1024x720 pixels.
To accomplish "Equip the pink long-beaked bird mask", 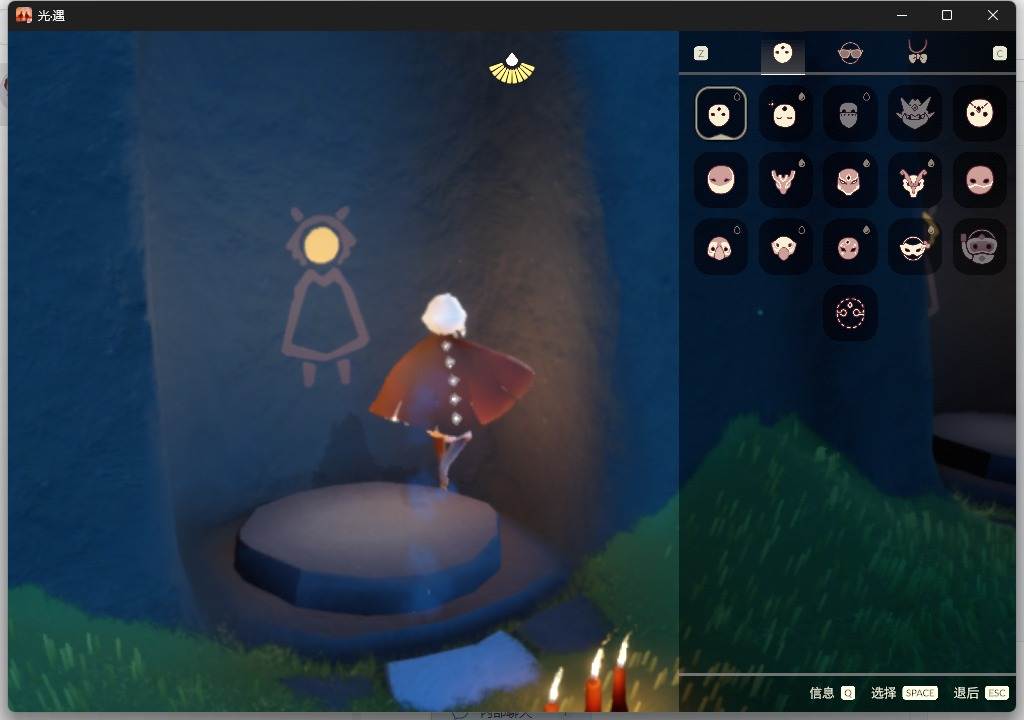I will (721, 247).
